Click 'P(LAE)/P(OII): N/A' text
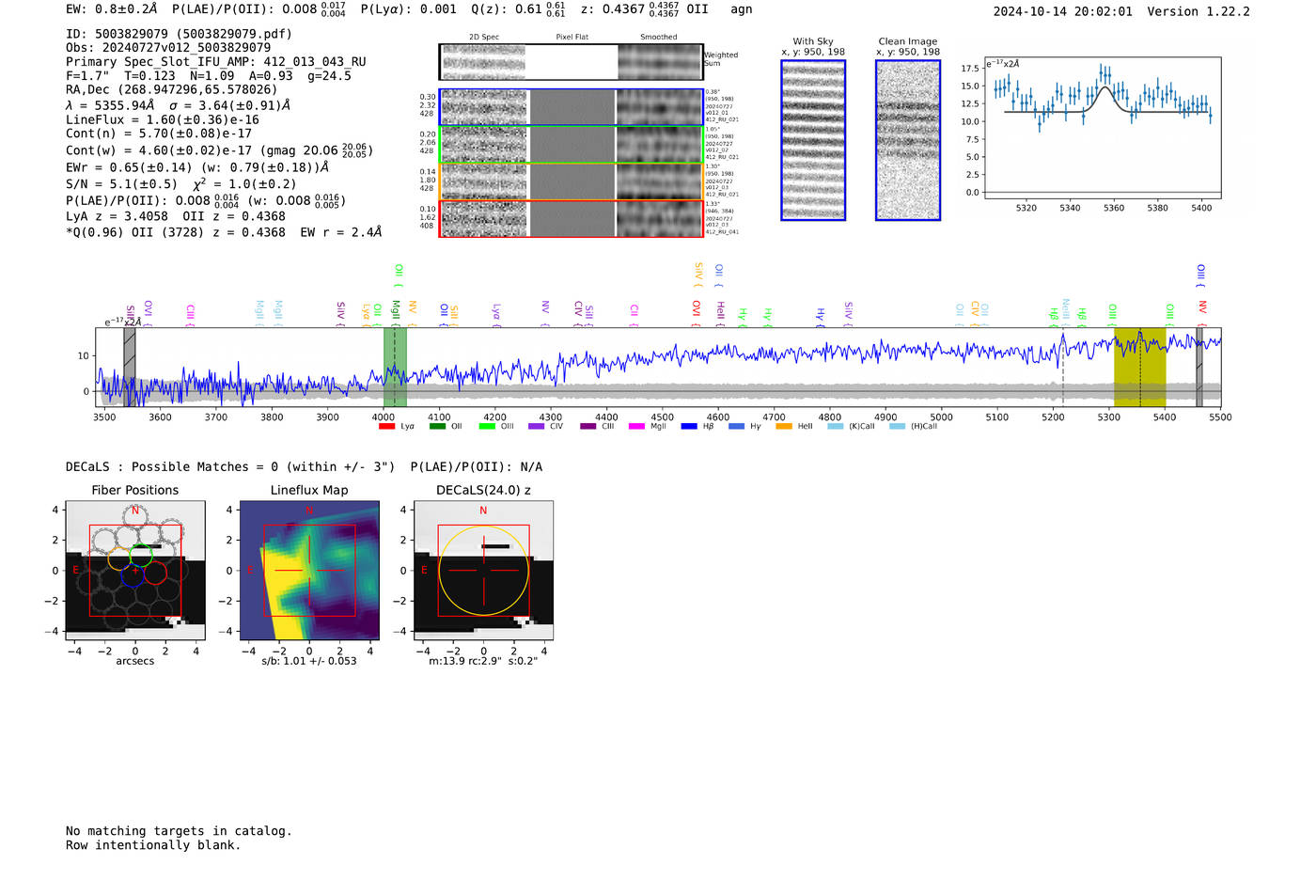This screenshot has height=896, width=1316. [477, 467]
